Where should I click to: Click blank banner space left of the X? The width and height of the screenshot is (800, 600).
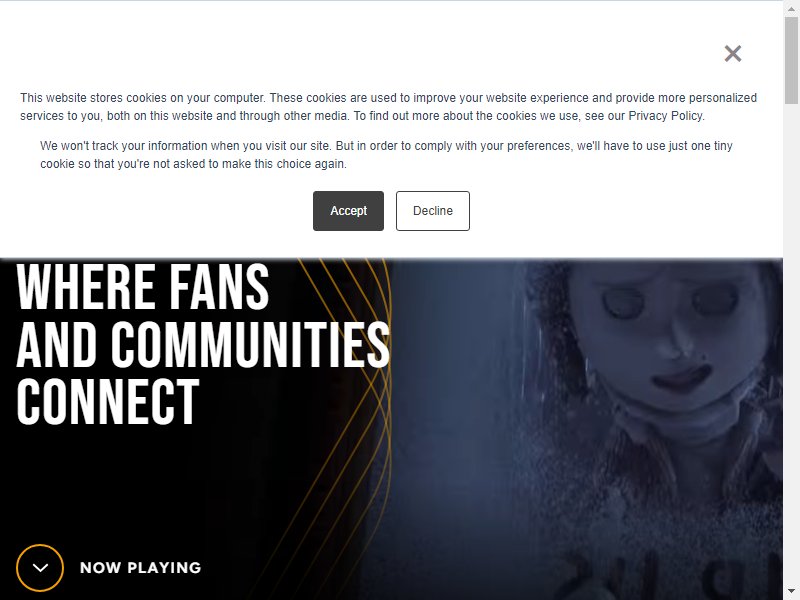point(357,53)
